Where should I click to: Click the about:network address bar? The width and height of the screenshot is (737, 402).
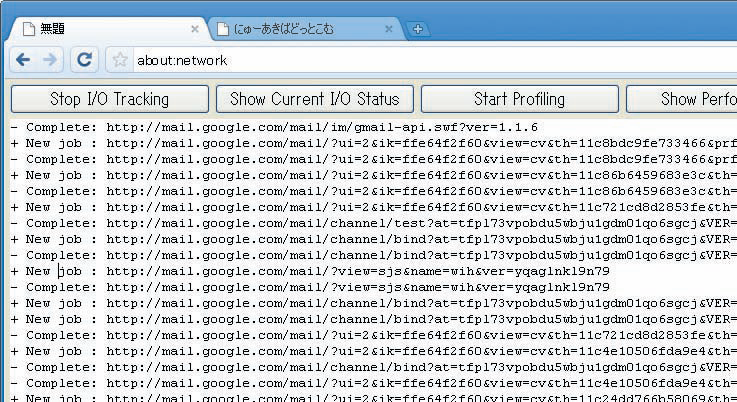pyautogui.click(x=435, y=60)
